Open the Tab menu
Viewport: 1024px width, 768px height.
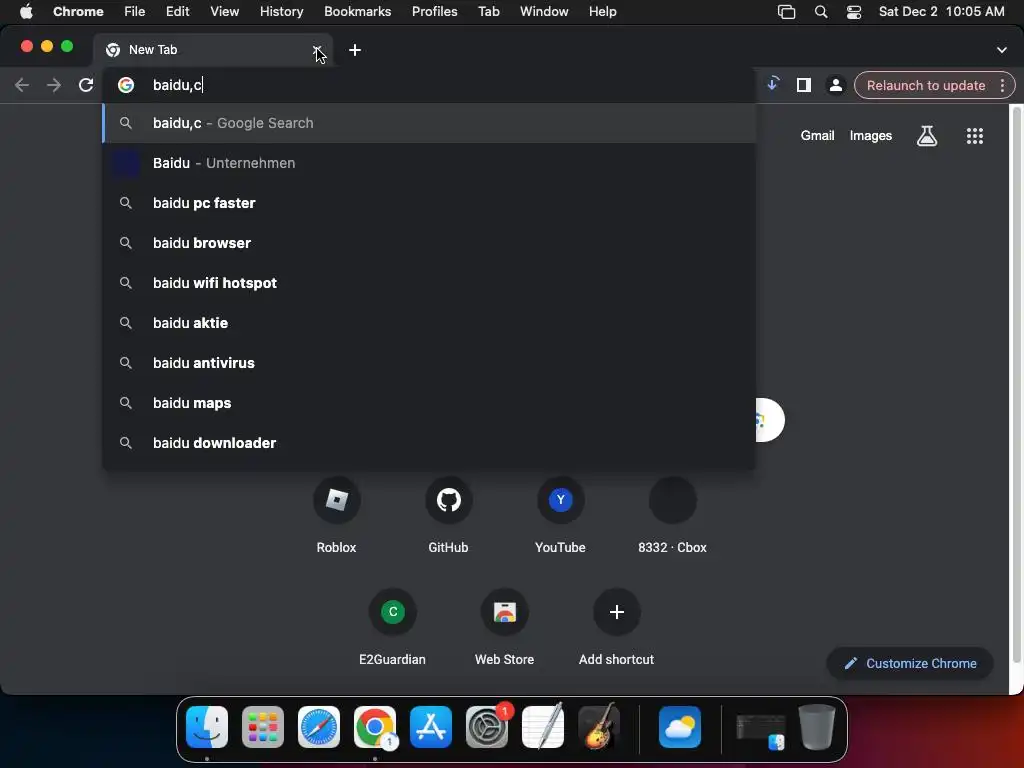tap(488, 12)
